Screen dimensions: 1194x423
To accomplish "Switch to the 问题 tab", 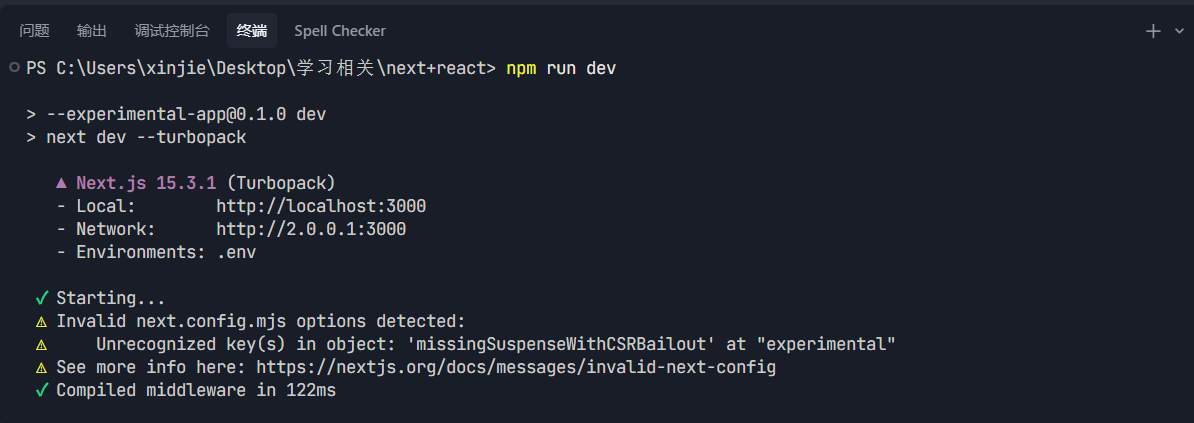I will pos(35,31).
